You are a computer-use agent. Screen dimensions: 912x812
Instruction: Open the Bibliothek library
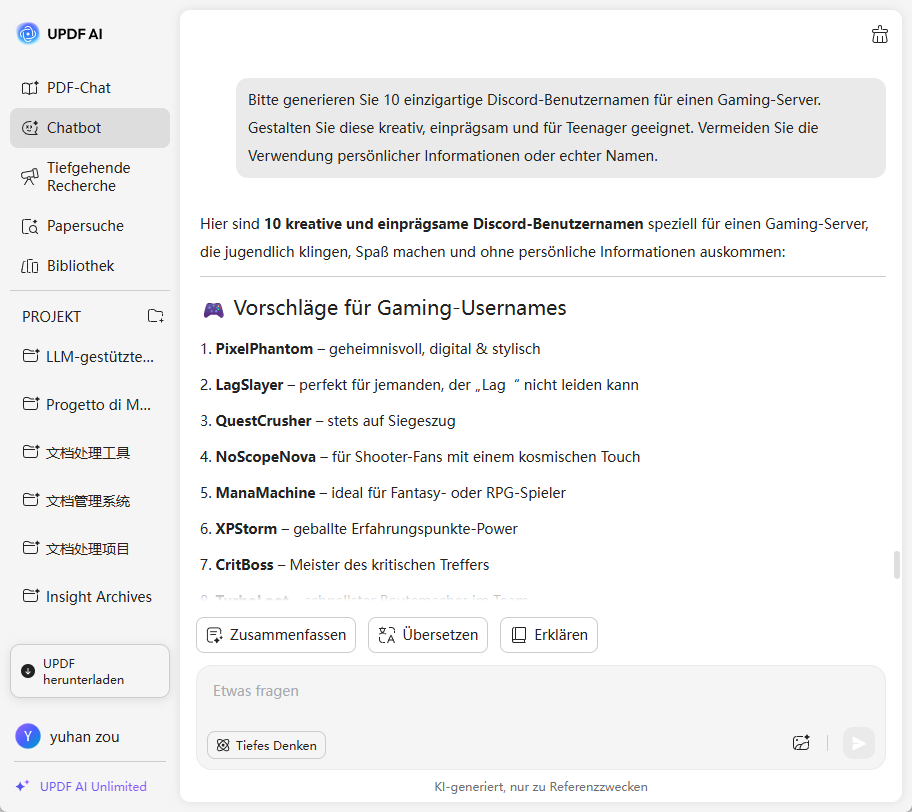(x=80, y=266)
